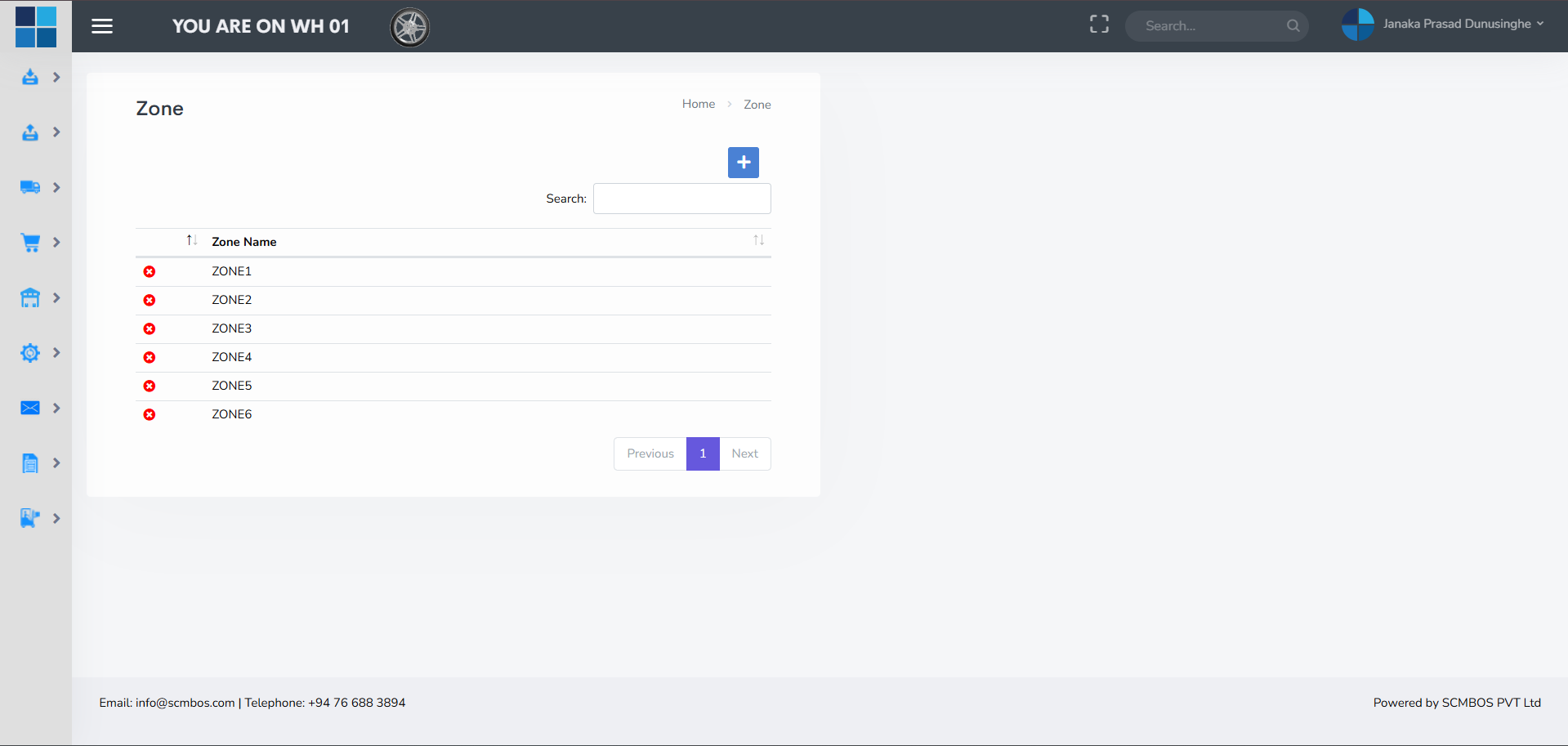Click the Next pagination button
The width and height of the screenshot is (1568, 746).
(x=744, y=453)
